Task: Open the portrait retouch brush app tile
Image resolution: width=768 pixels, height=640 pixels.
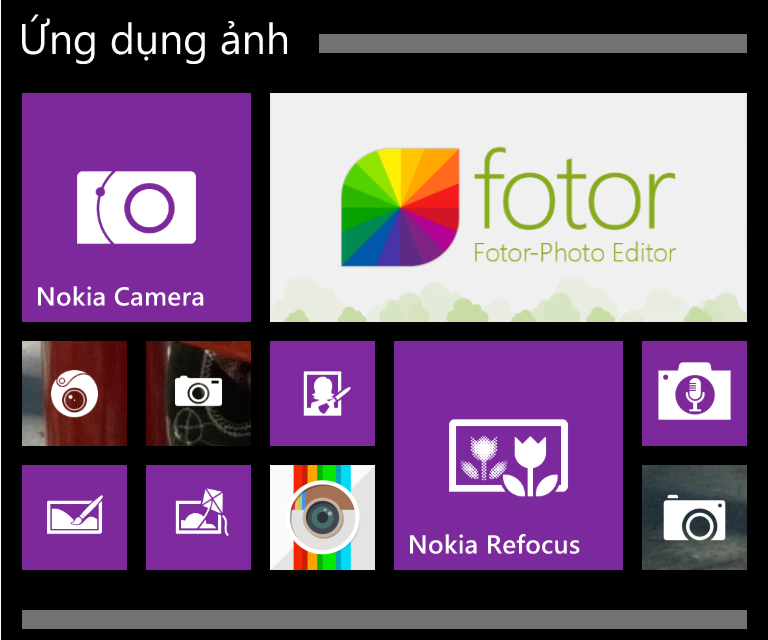Action: 322,393
